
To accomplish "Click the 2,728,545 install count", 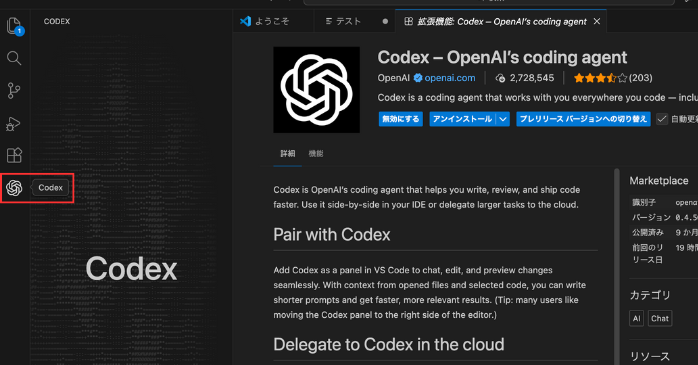I will [532, 78].
